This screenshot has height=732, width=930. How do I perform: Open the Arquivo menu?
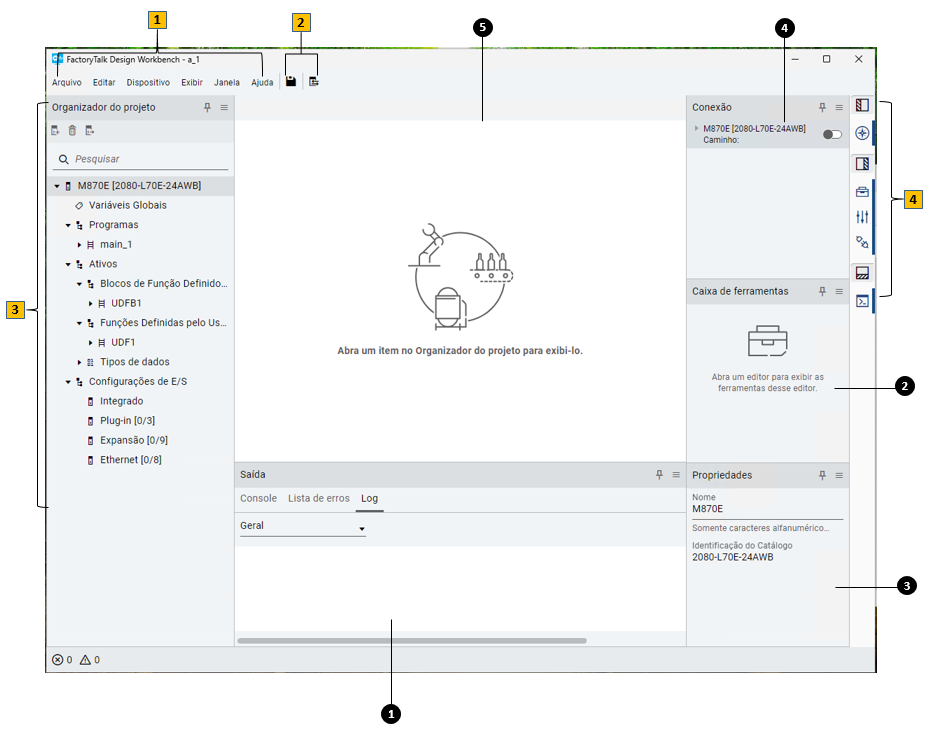[65, 82]
